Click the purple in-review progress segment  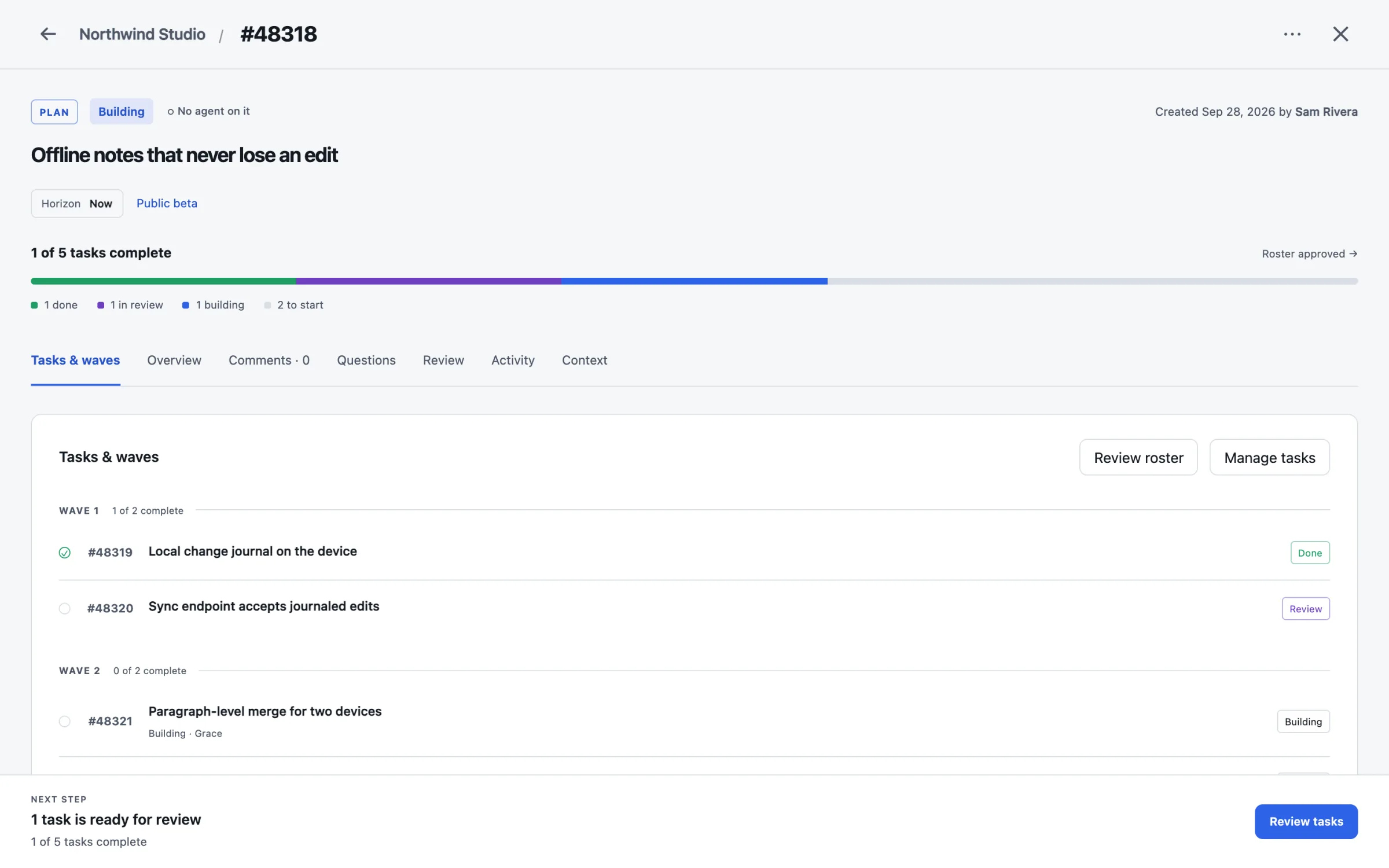[429, 281]
